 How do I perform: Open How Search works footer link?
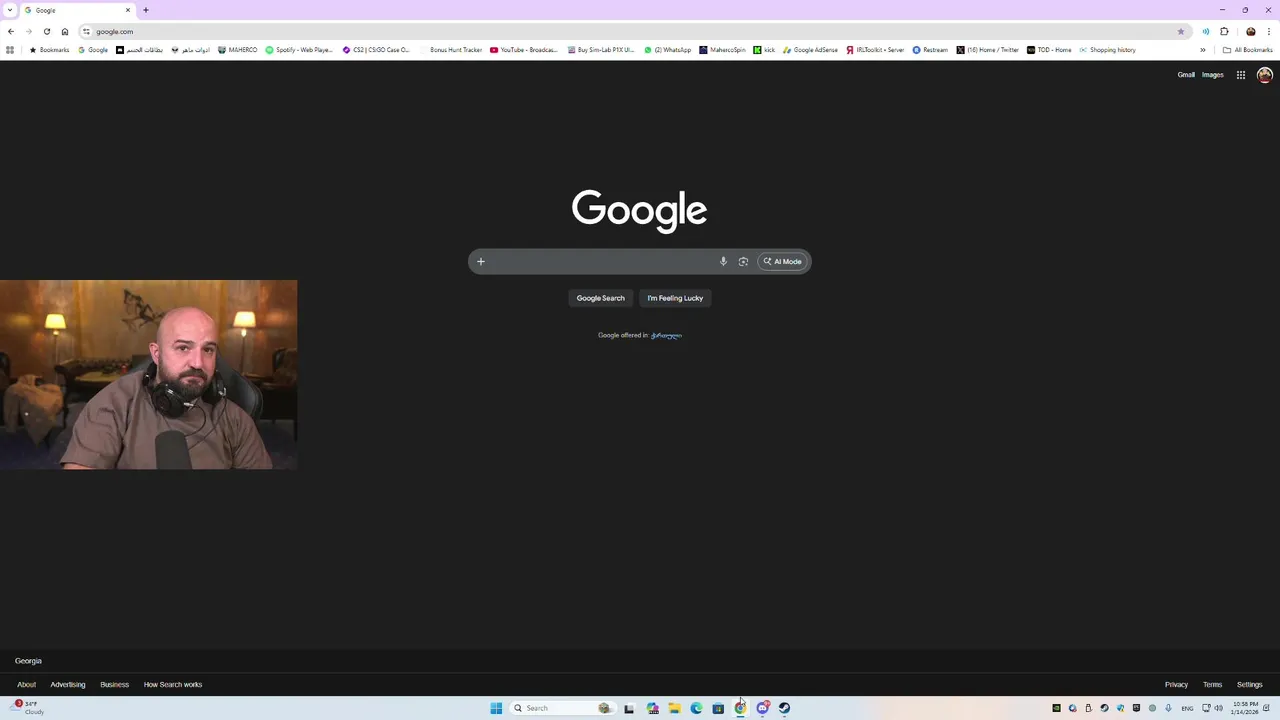[x=173, y=685]
